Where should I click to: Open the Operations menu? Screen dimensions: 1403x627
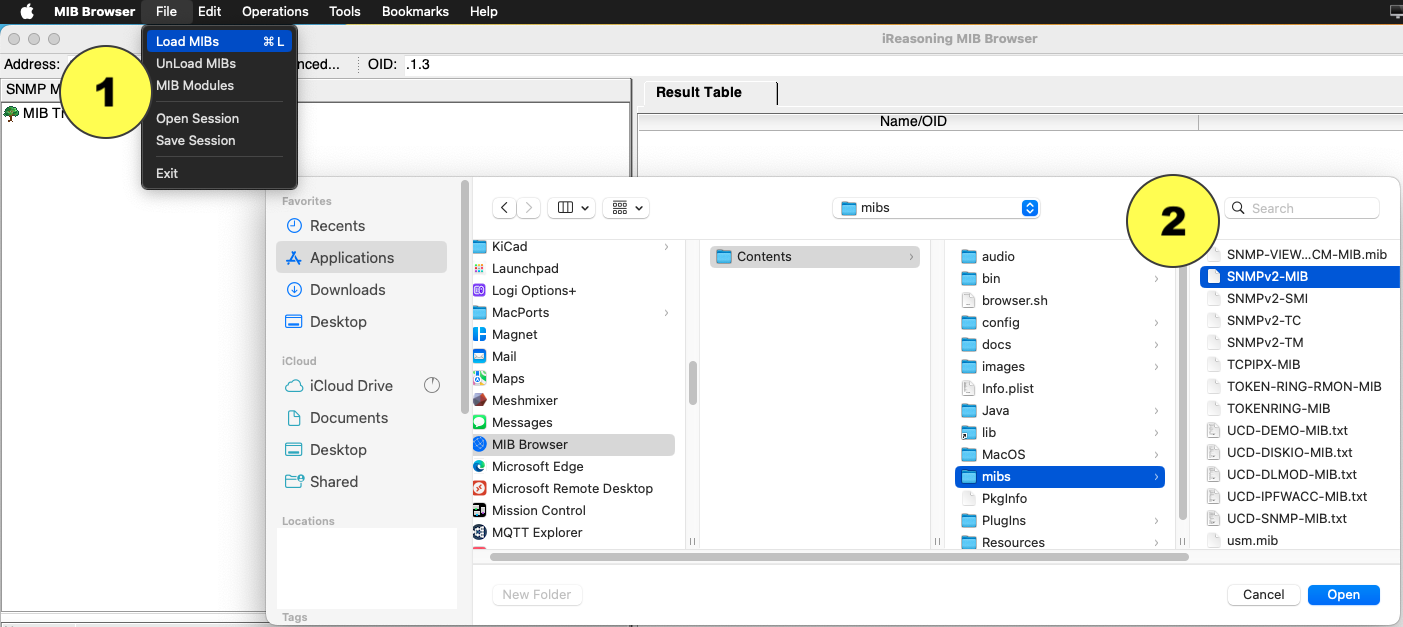[275, 12]
